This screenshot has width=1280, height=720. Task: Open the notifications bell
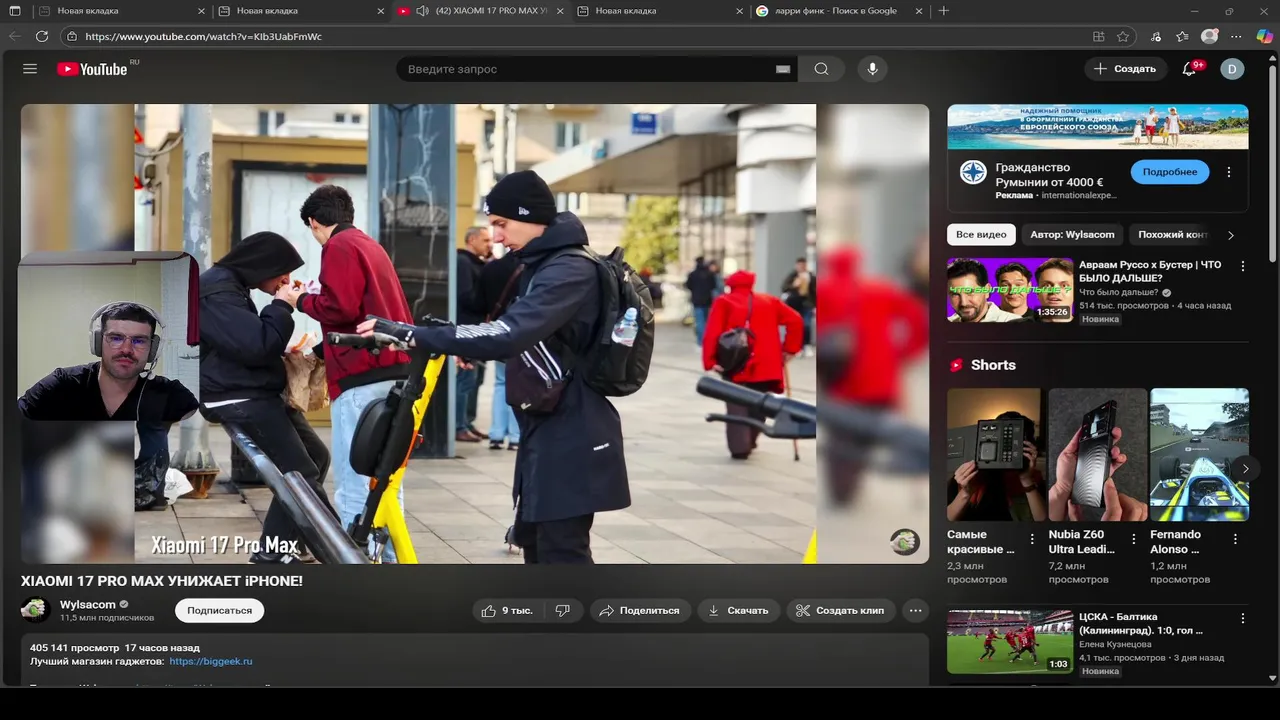click(1189, 69)
